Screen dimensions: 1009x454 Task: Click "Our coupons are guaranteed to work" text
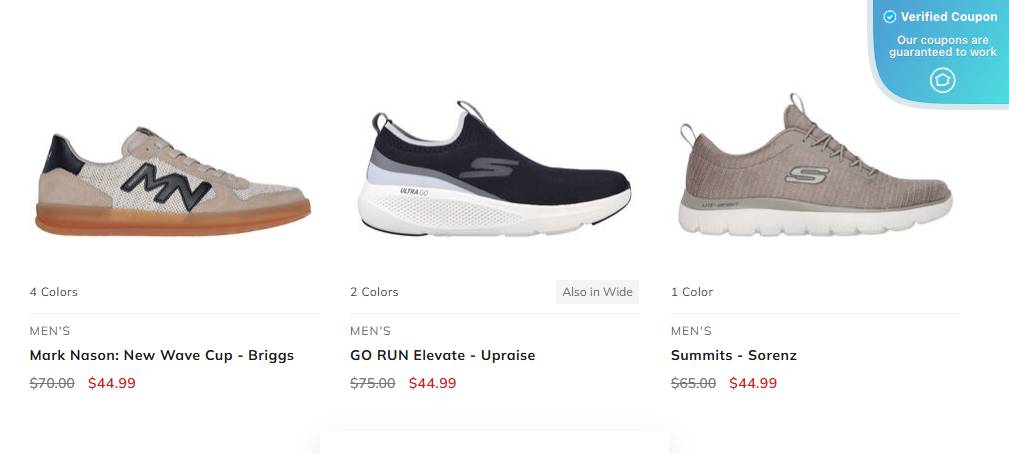click(x=942, y=46)
